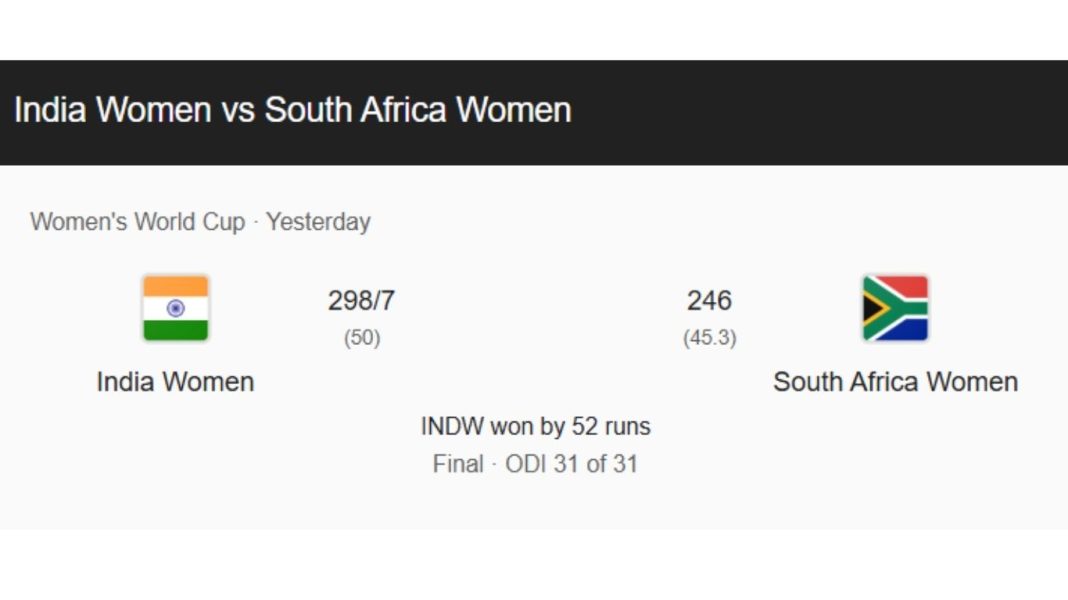Click the 246 South Africa score
Image resolution: width=1068 pixels, height=600 pixels.
(x=709, y=300)
